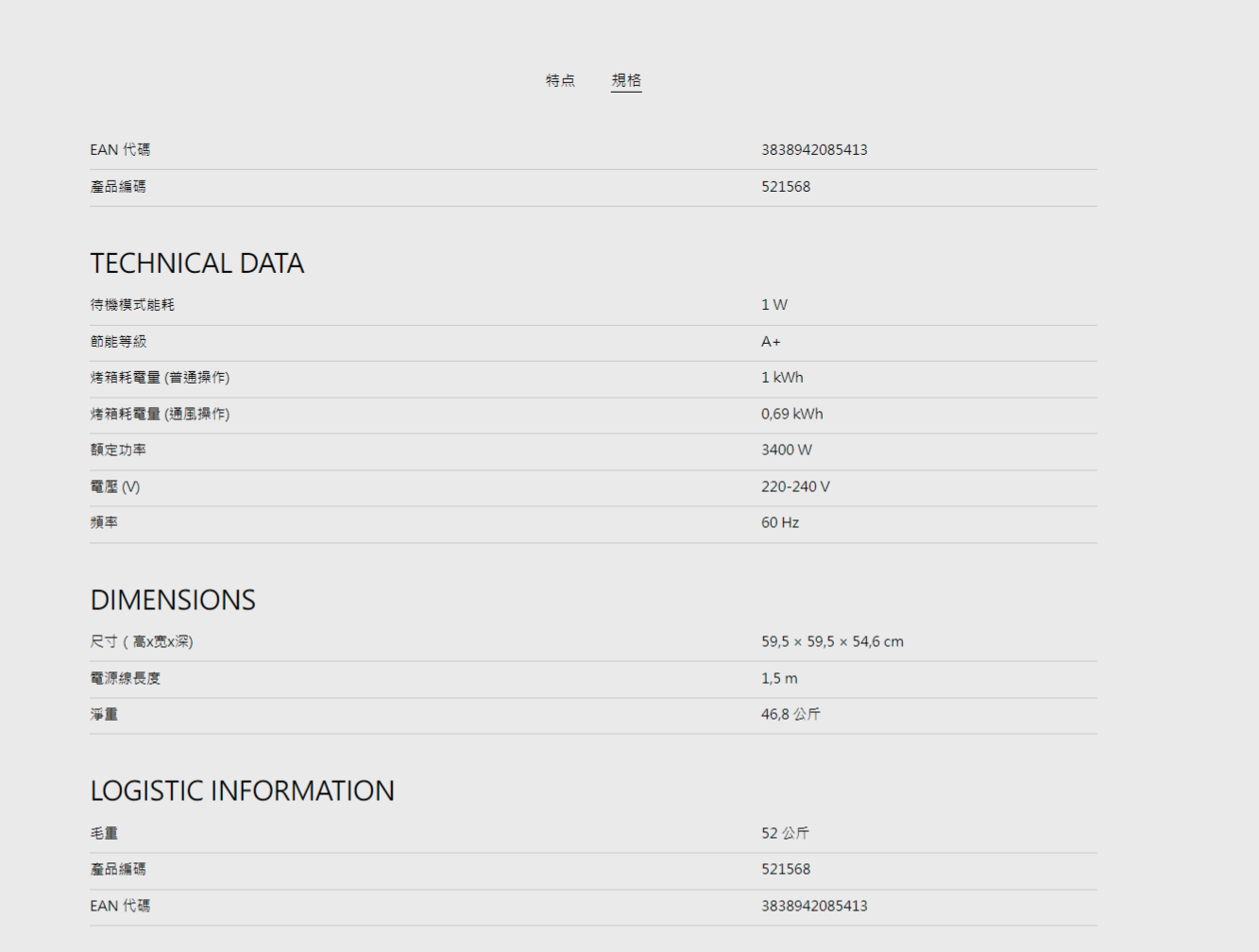Click the 220-240 V voltage value
Screen dimensions: 1259x952
[795, 487]
